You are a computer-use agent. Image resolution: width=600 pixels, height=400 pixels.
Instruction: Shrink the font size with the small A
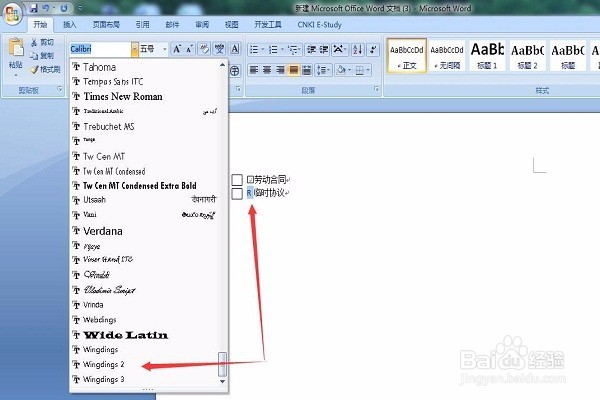[189, 49]
